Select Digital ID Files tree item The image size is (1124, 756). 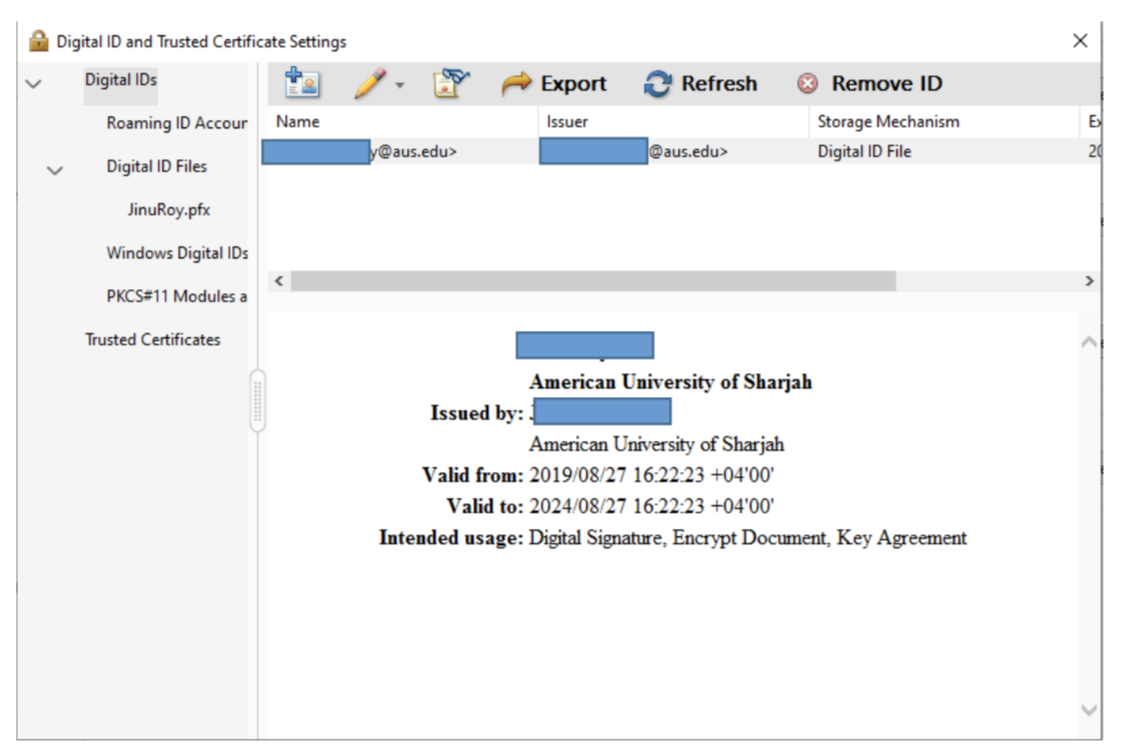[x=156, y=166]
